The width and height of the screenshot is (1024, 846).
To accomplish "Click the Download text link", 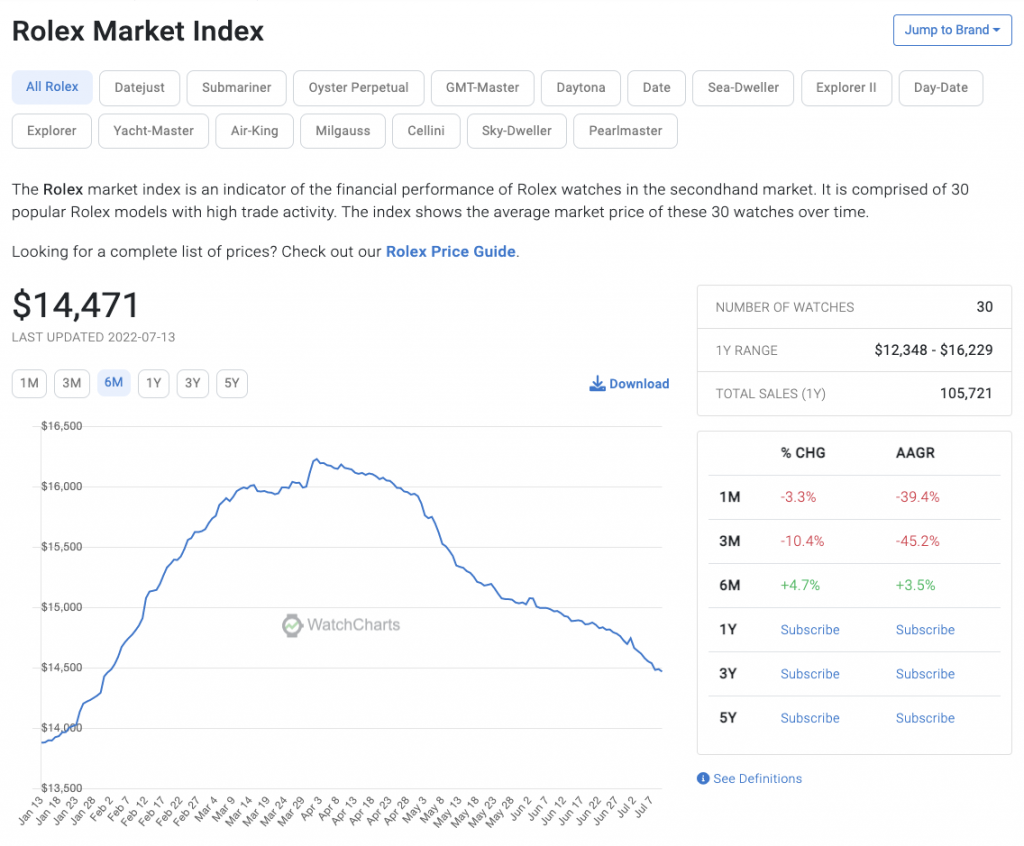I will coord(639,384).
